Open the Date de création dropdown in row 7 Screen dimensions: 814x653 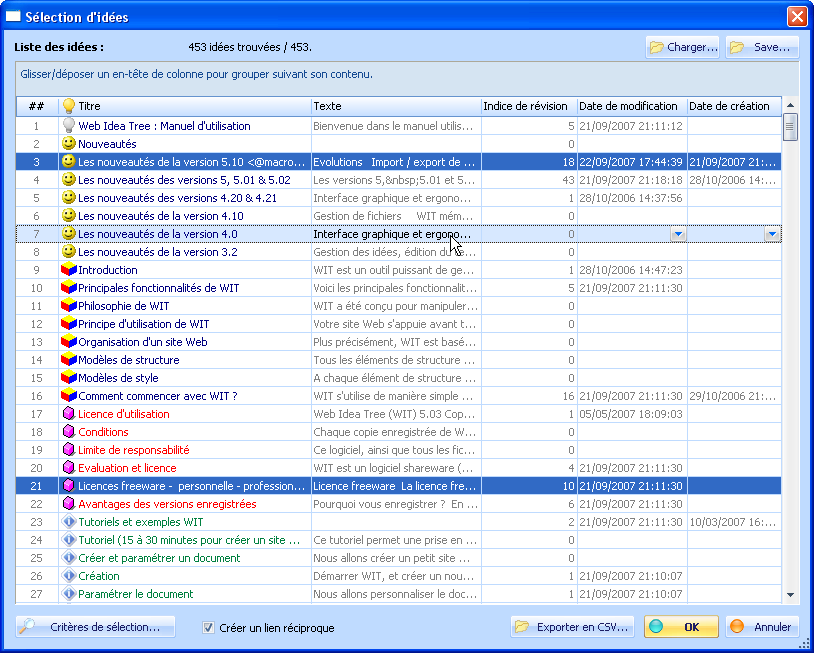772,234
